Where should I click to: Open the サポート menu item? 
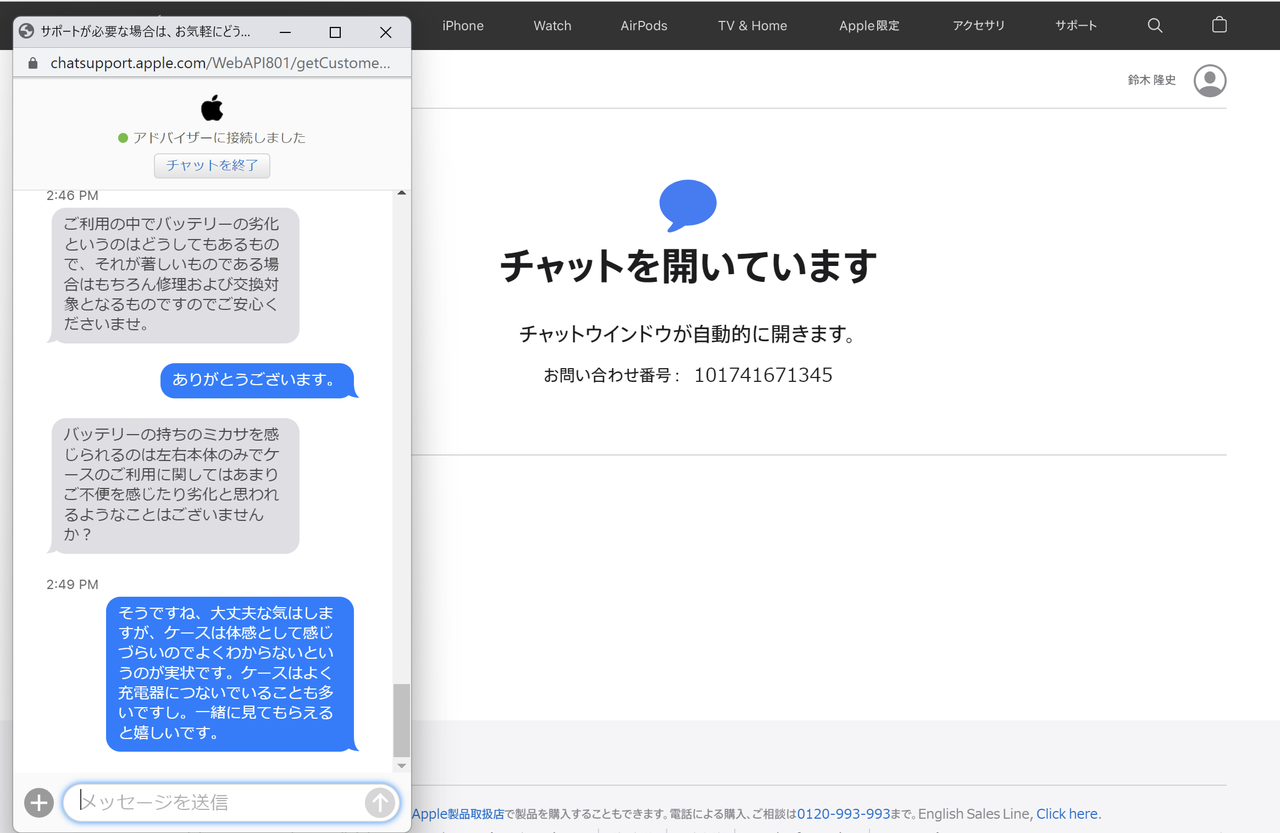pos(1076,25)
